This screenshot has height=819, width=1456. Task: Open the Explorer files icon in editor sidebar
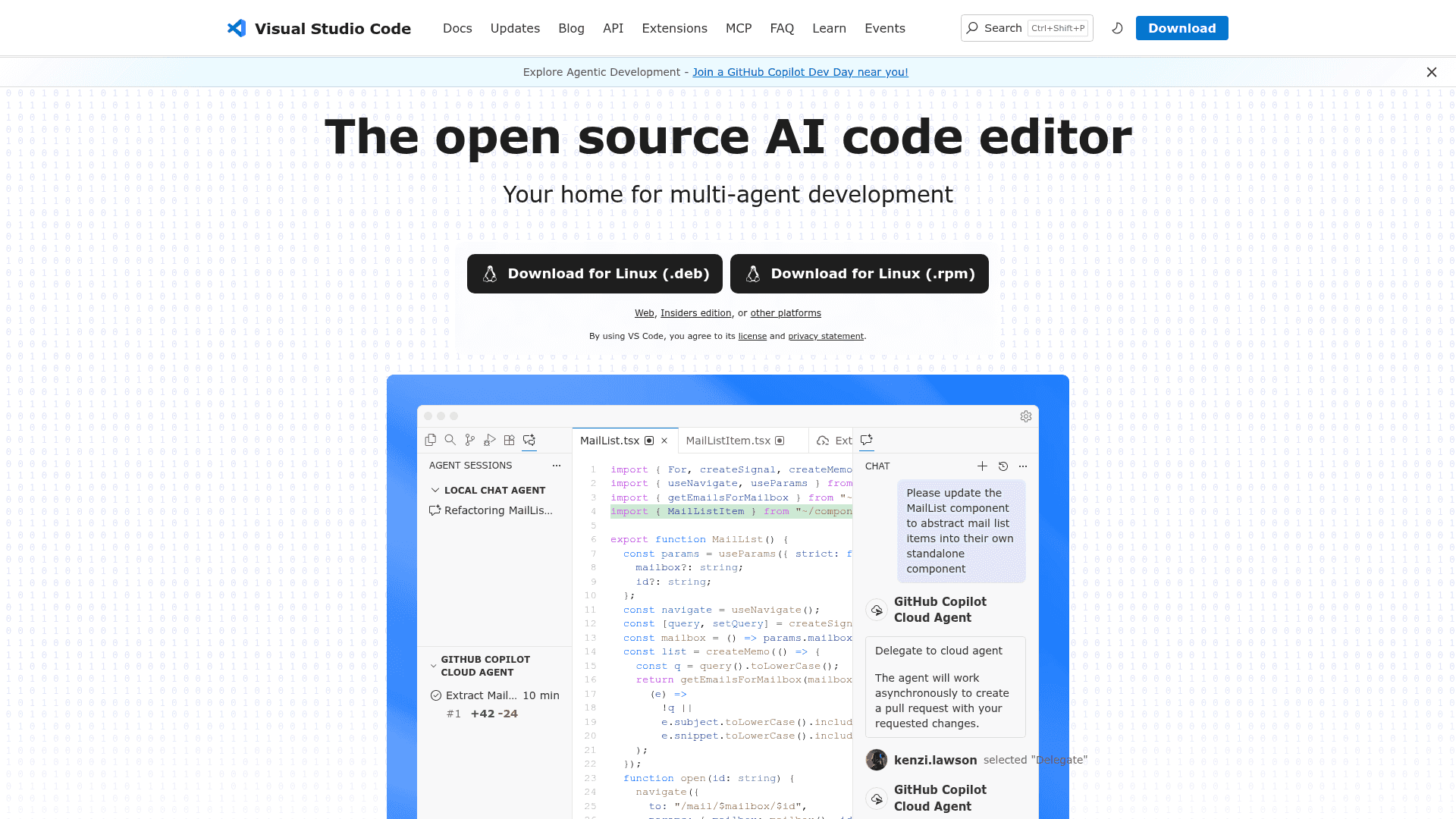[x=431, y=440]
